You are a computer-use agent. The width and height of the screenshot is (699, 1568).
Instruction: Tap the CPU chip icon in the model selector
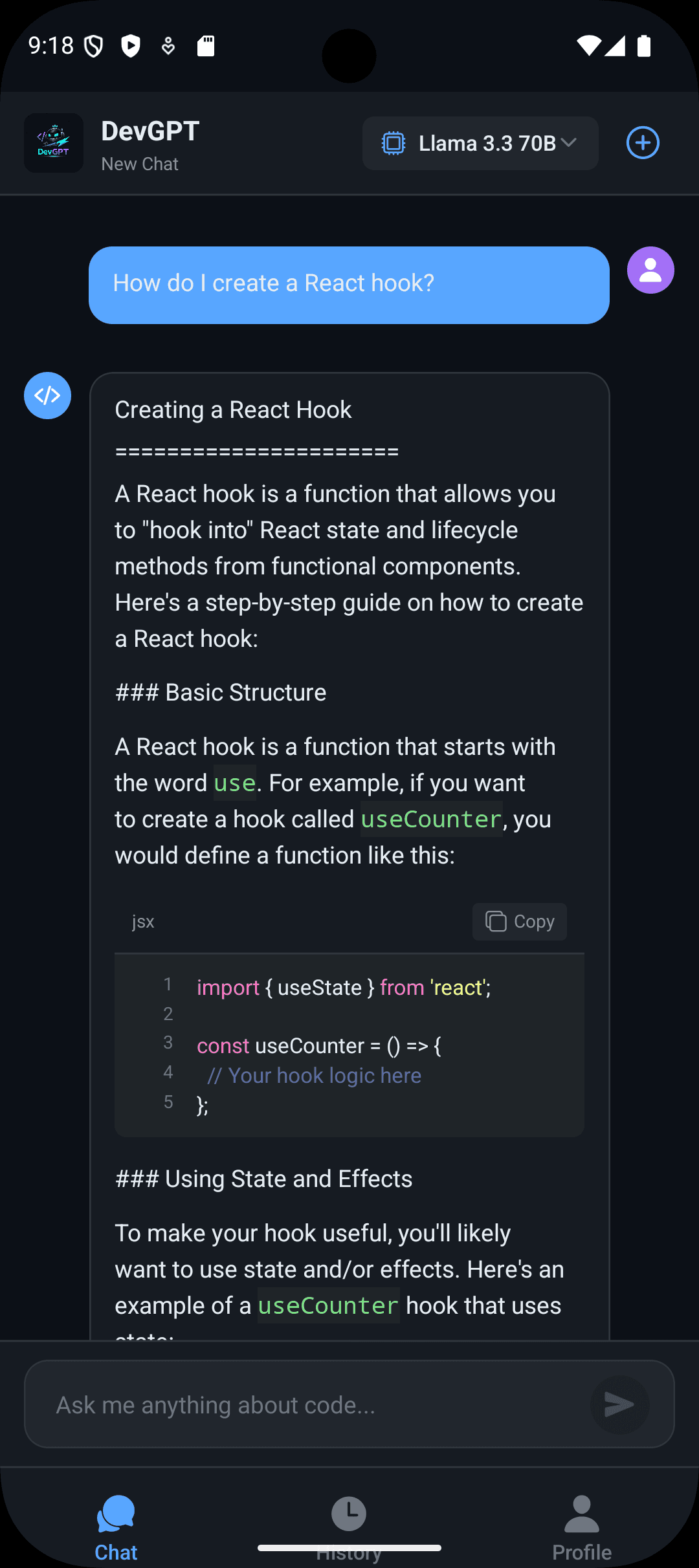[394, 143]
